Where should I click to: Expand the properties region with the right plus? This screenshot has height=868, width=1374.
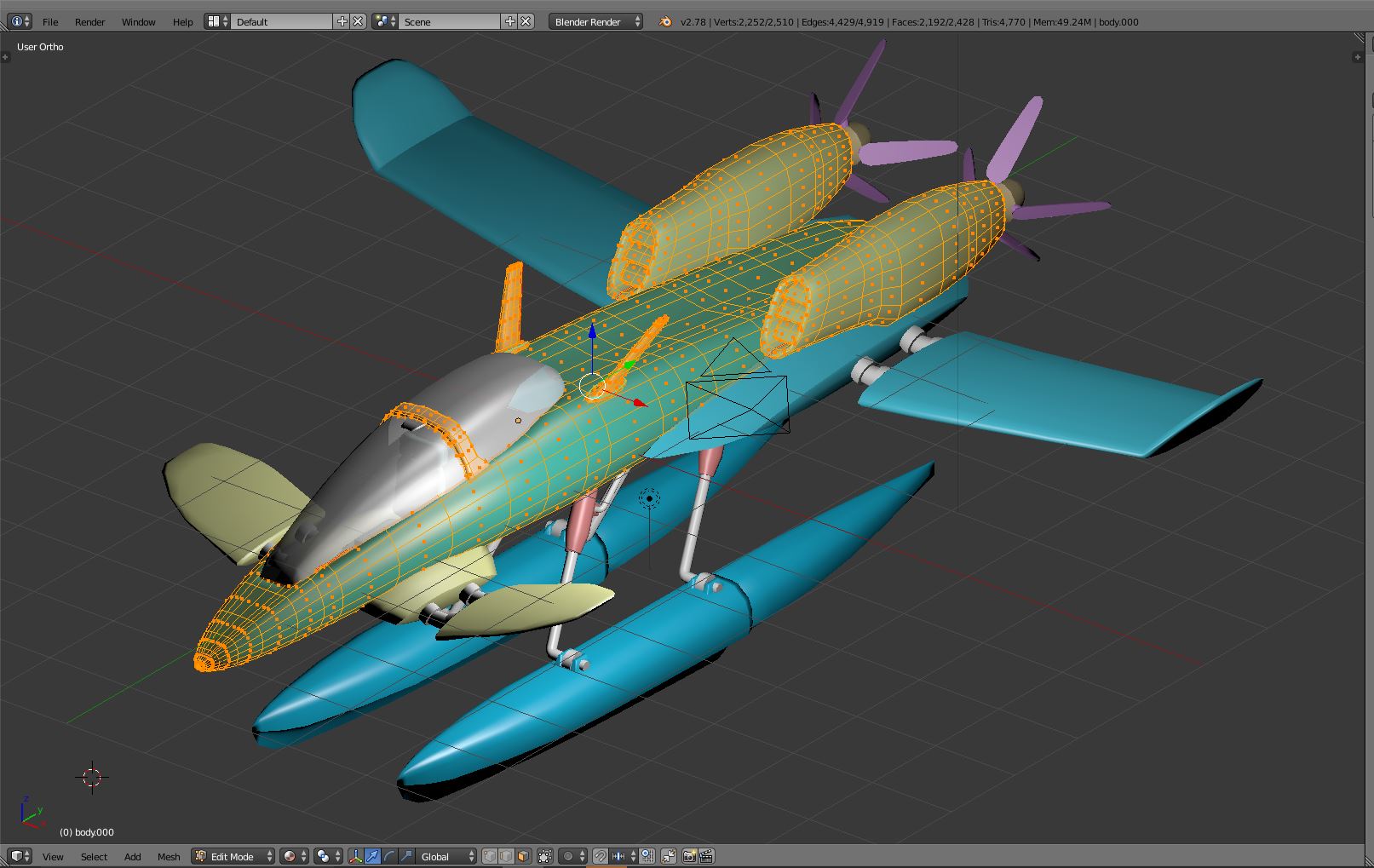(x=1358, y=57)
